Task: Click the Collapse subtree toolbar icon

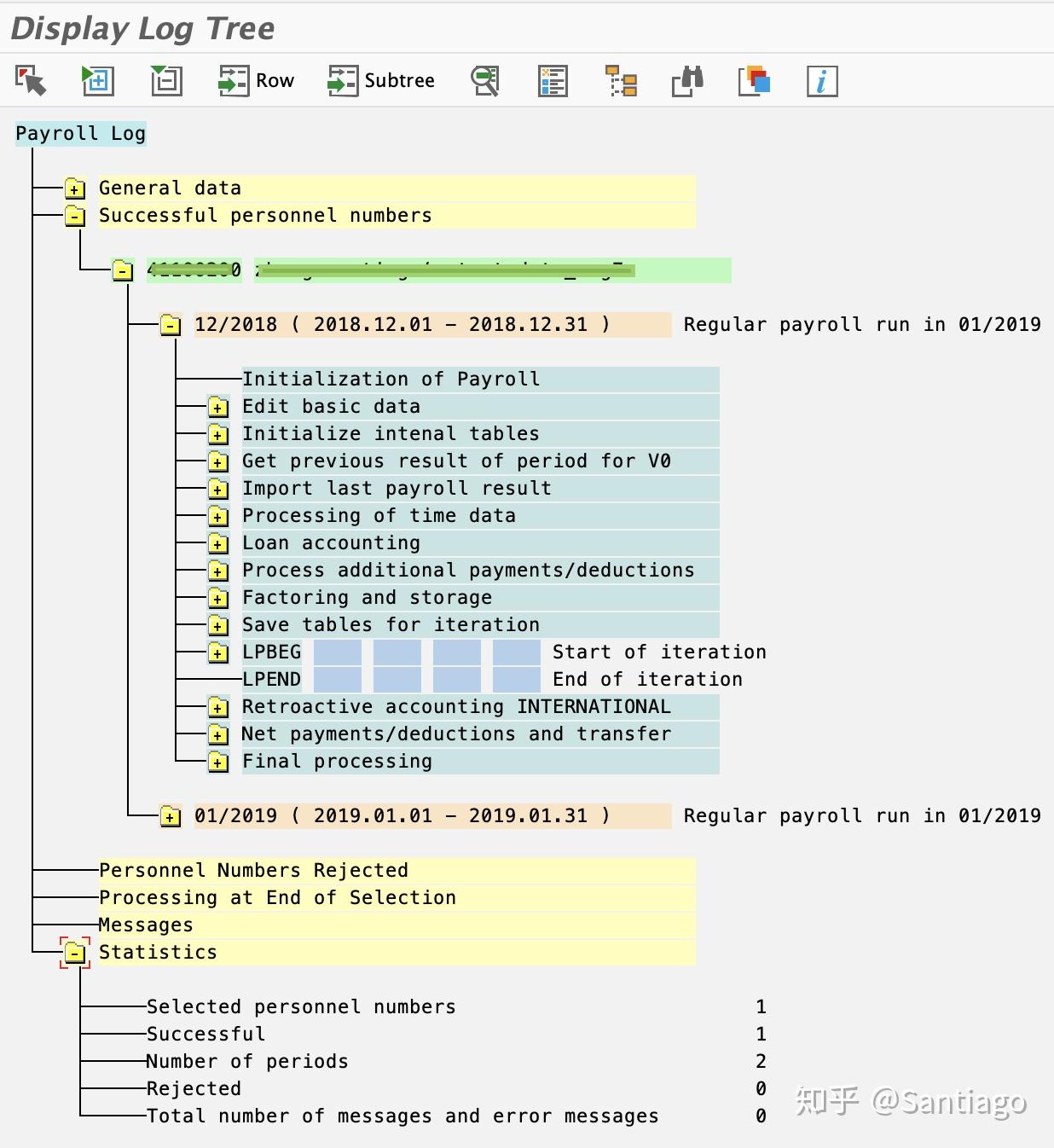Action: click(x=166, y=81)
